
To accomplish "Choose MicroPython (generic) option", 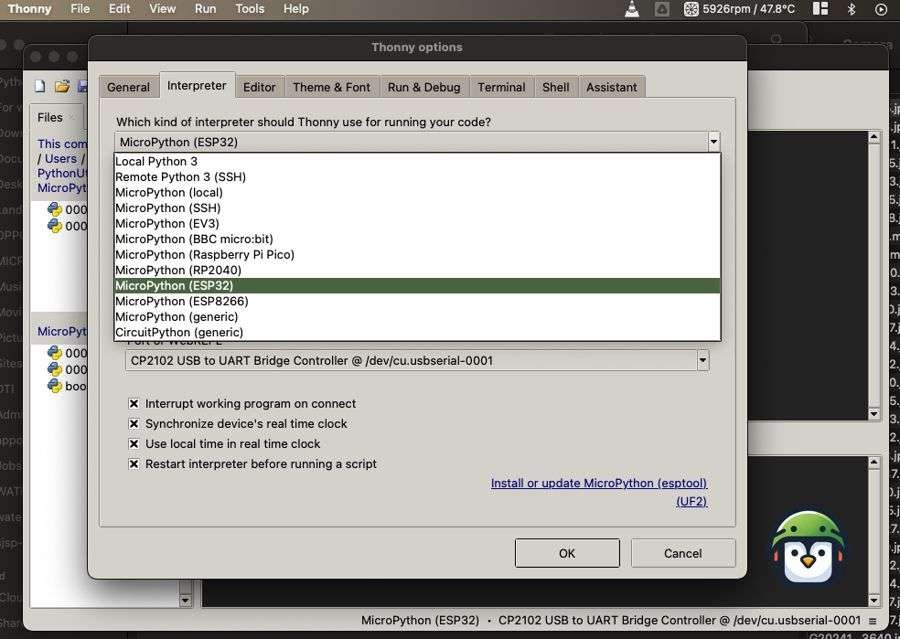I will click(417, 316).
